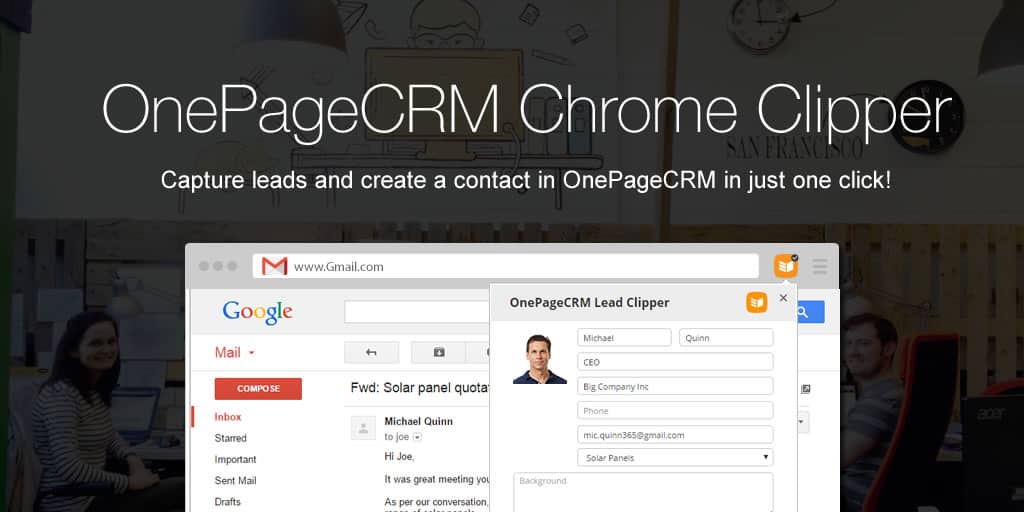Open the Solar Panels dropdown in clipper

click(x=675, y=458)
